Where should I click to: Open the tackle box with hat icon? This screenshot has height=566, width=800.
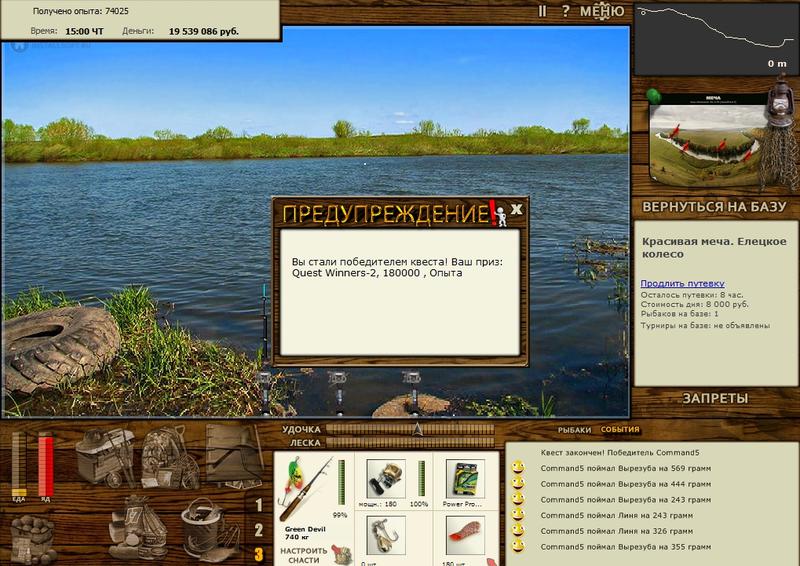click(x=105, y=457)
